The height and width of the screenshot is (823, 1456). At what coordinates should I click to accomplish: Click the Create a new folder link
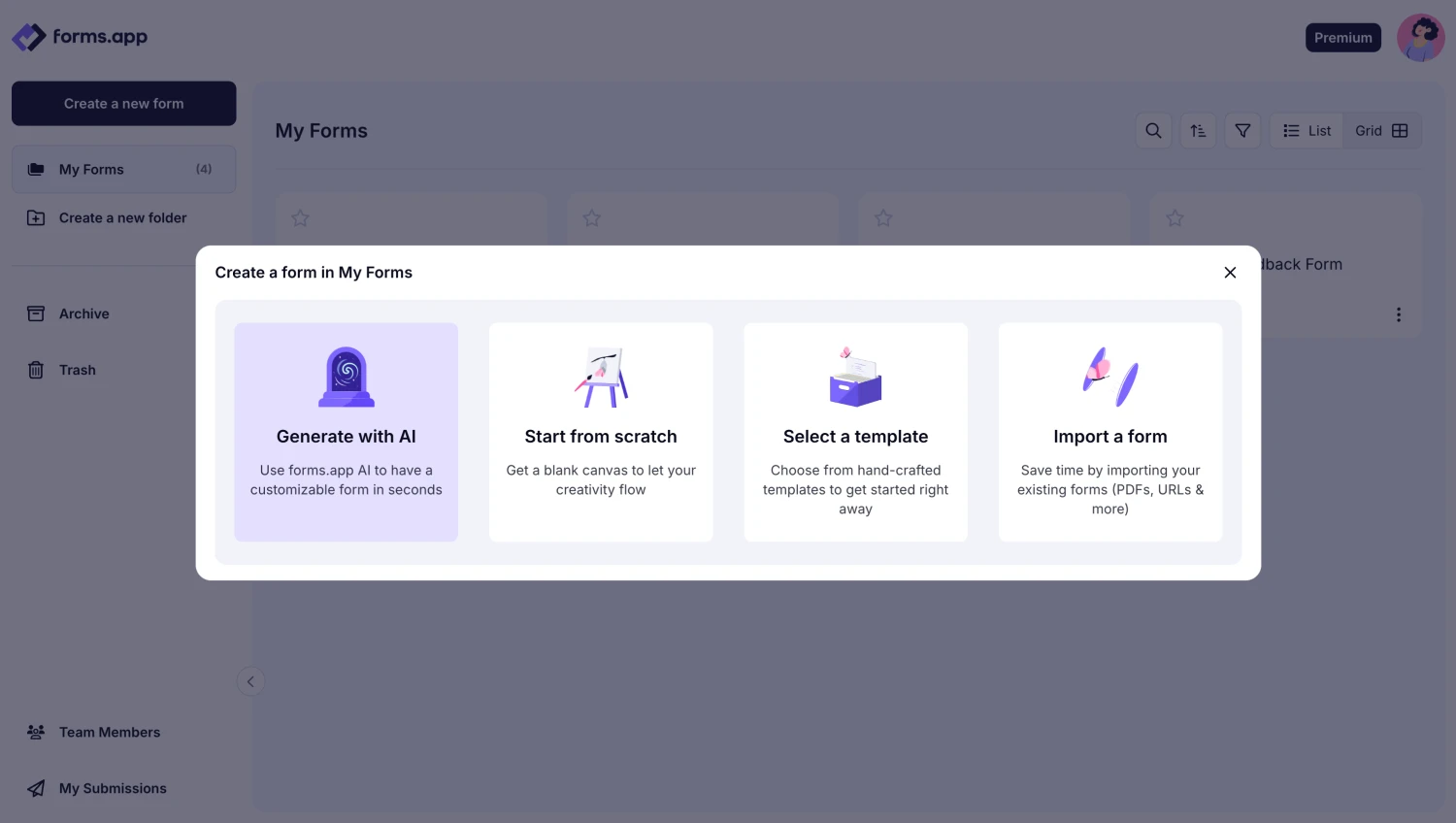click(x=122, y=217)
